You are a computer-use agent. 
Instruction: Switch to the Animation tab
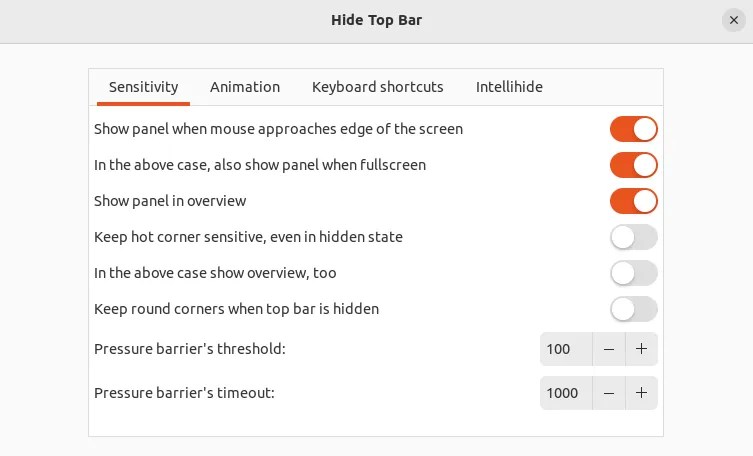pos(245,87)
